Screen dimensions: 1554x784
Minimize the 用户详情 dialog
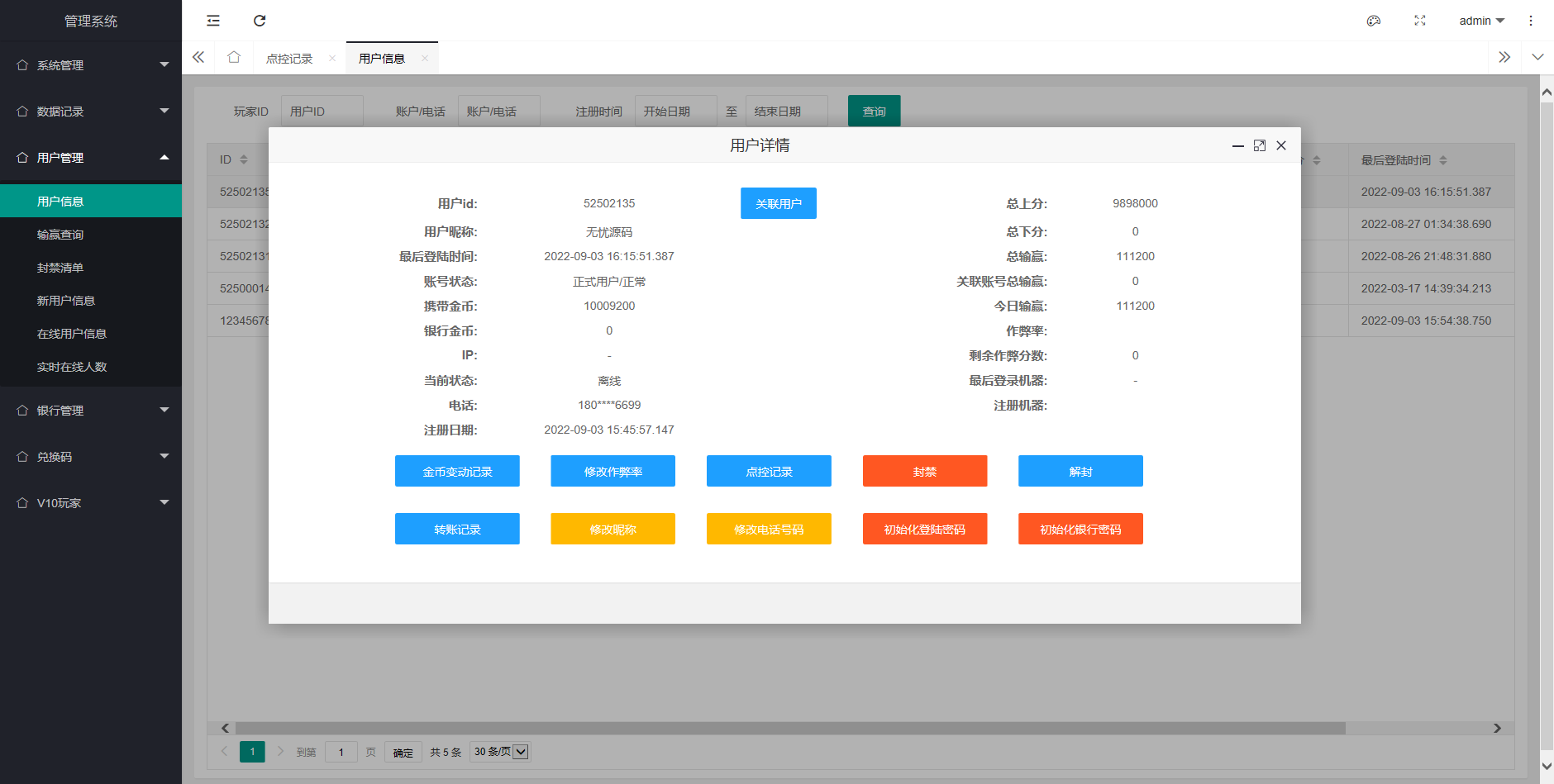coord(1237,145)
